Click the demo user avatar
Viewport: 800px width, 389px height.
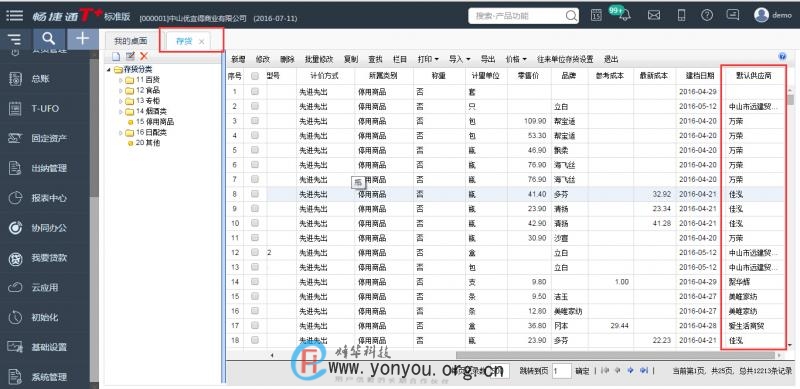[x=761, y=15]
